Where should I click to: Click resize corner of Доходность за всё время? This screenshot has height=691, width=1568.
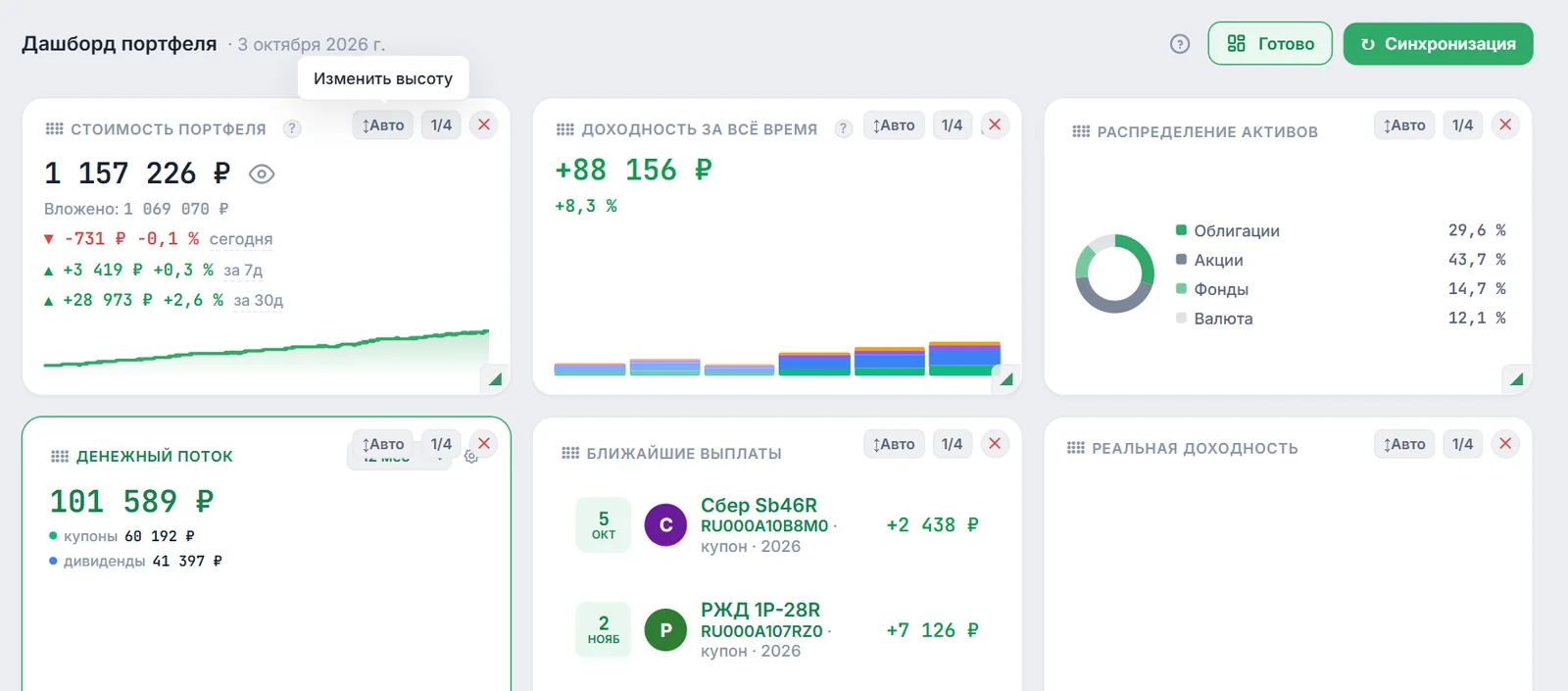(x=1005, y=379)
